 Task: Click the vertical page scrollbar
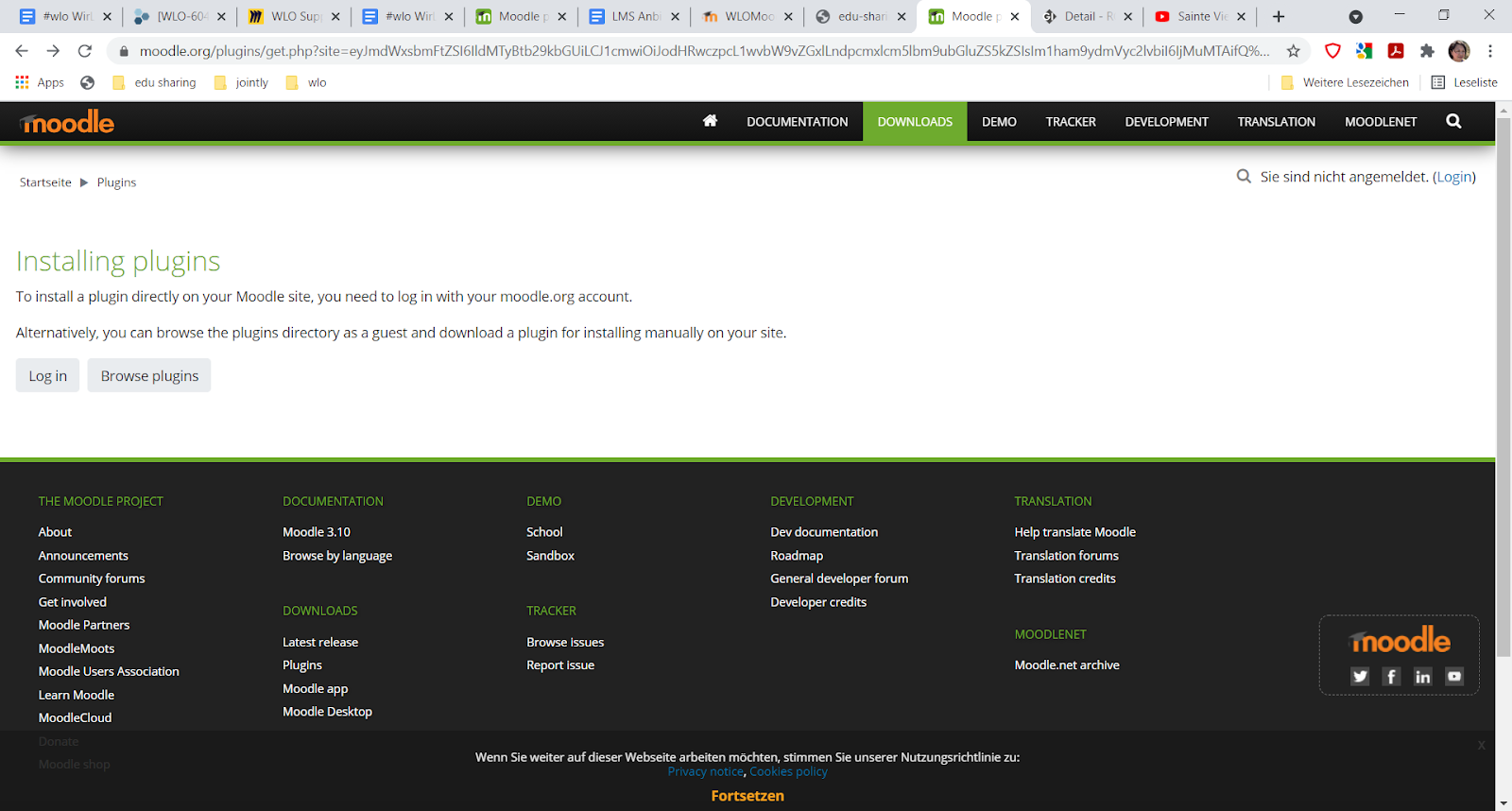tap(1503, 388)
